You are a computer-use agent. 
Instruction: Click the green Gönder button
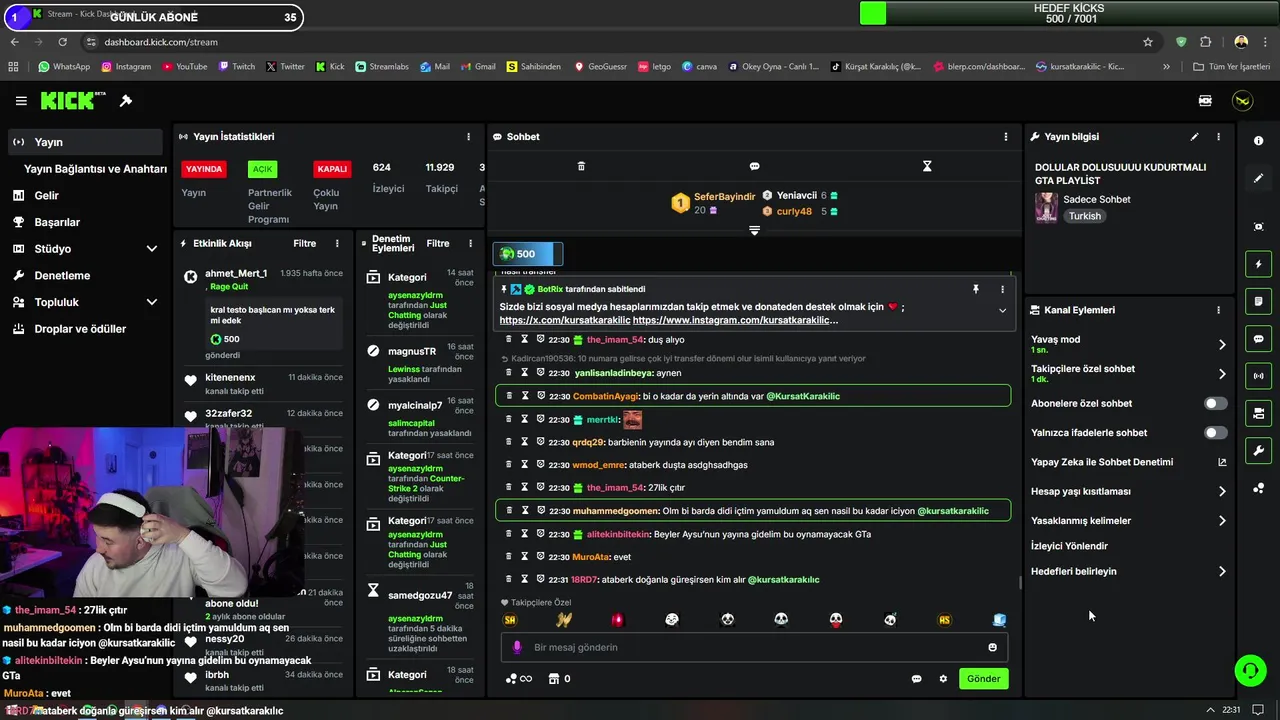(983, 679)
